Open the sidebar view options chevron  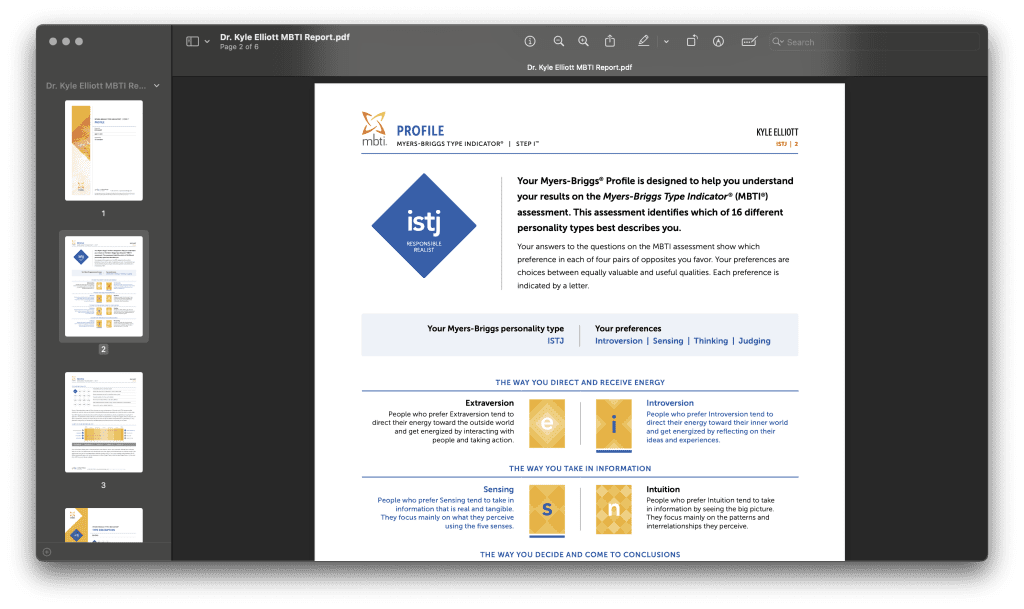pyautogui.click(x=207, y=42)
